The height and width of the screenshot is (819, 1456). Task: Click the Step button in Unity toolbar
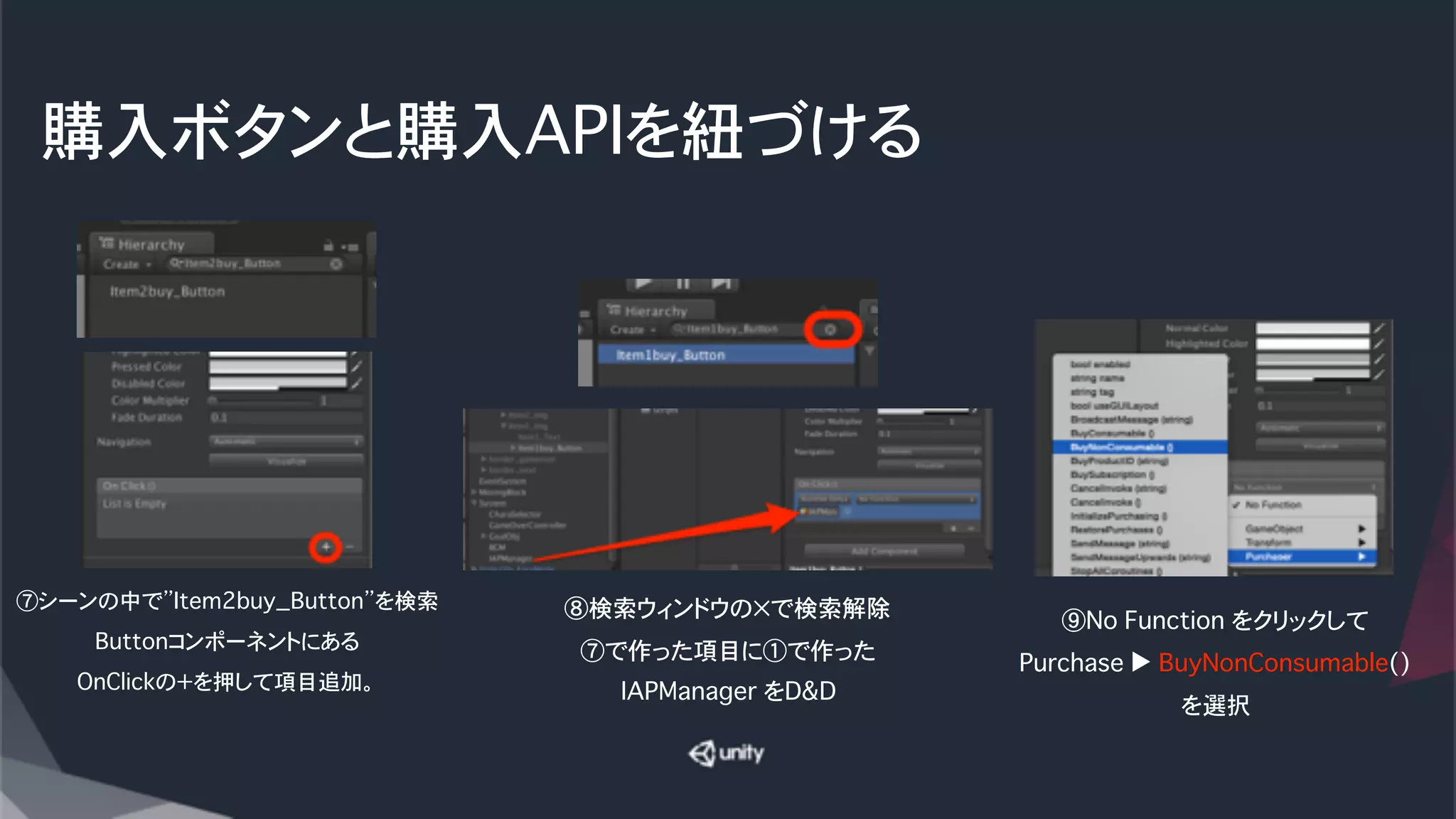[722, 284]
